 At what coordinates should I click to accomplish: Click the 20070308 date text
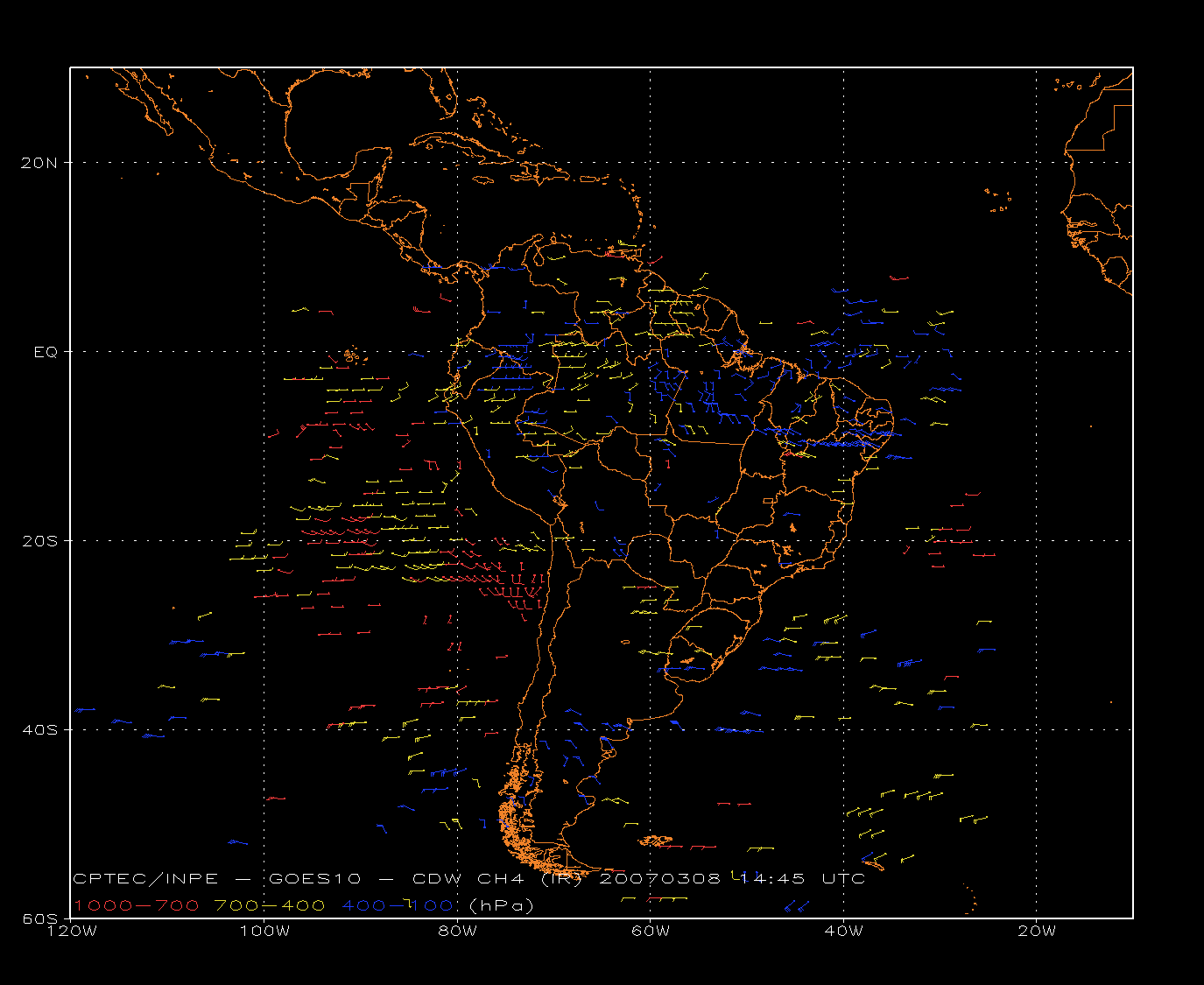point(660,879)
